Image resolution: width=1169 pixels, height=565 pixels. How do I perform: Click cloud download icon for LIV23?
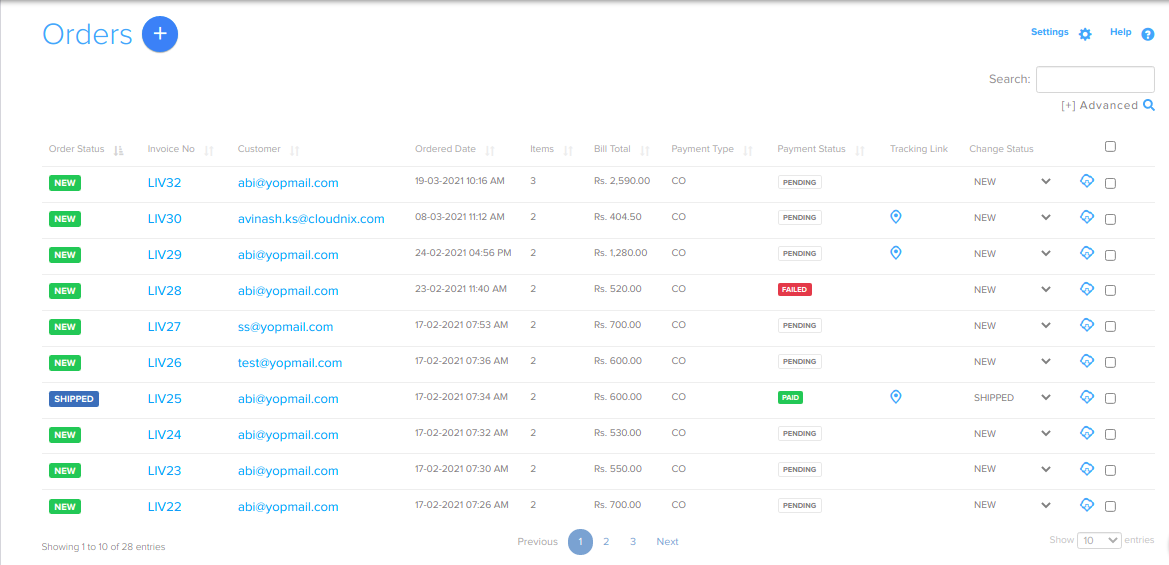click(x=1086, y=469)
